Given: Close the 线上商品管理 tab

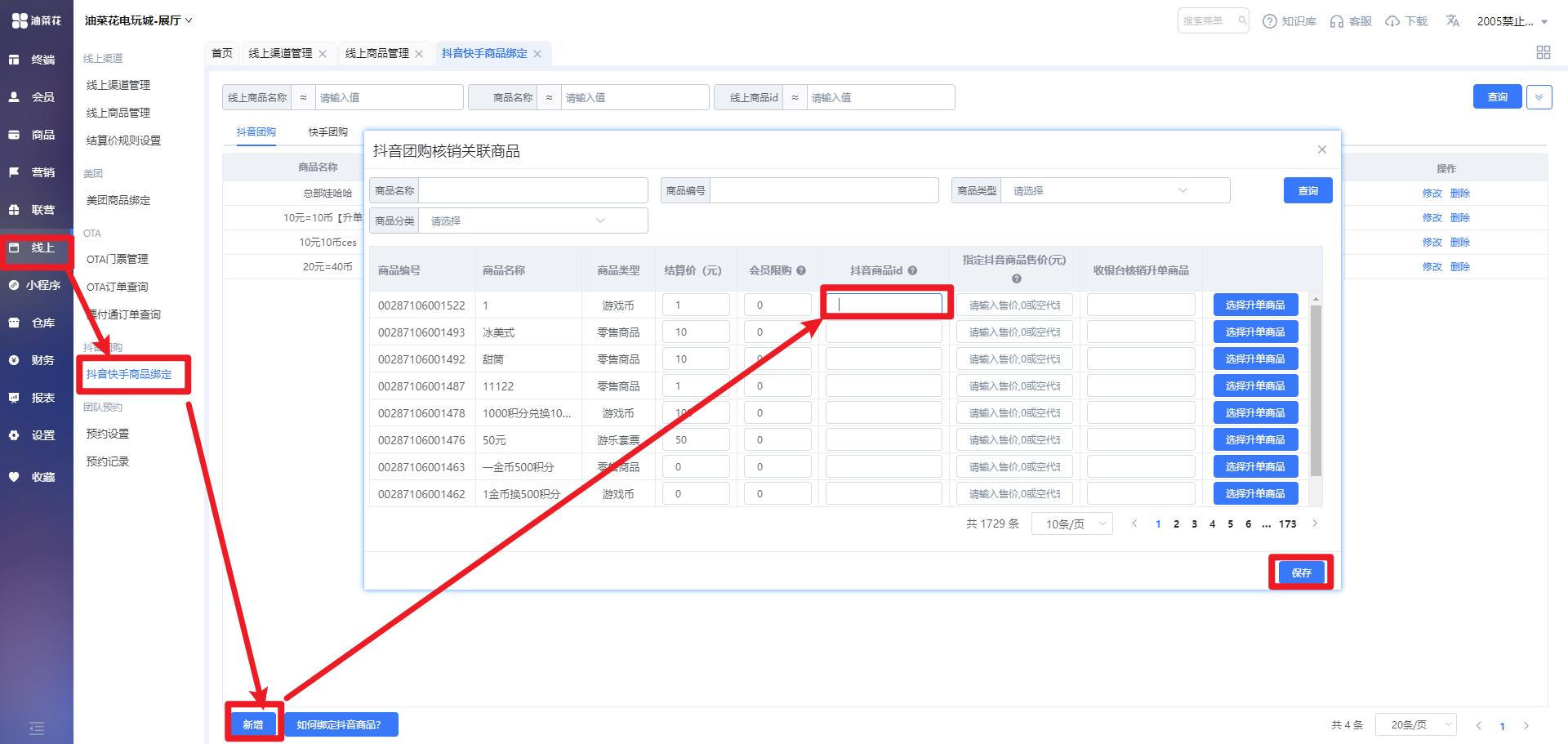Looking at the screenshot, I should click(x=419, y=54).
